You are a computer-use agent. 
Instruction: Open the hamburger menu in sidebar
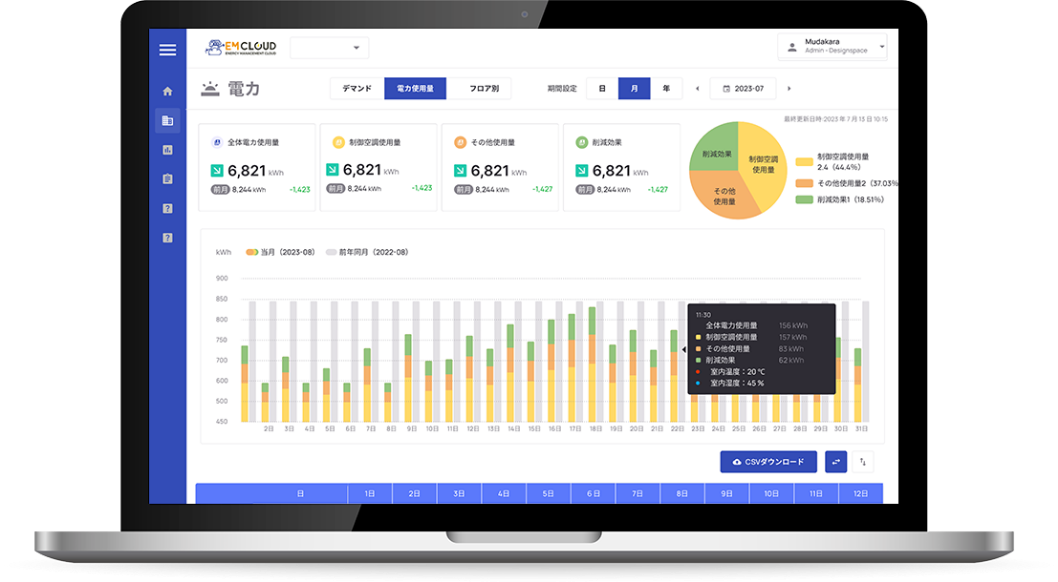[167, 50]
